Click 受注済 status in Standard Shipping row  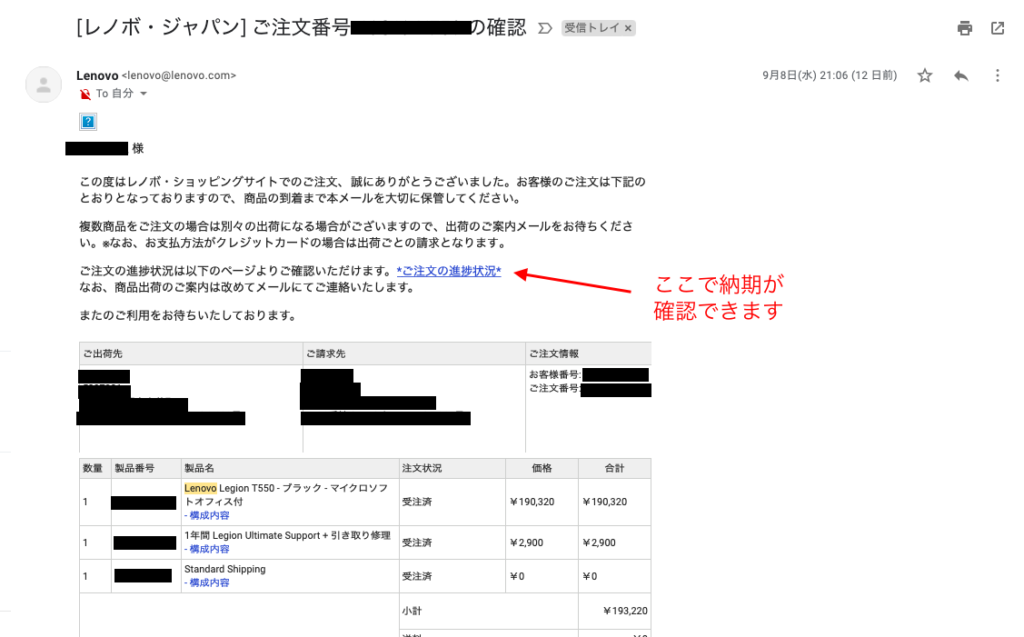417,576
